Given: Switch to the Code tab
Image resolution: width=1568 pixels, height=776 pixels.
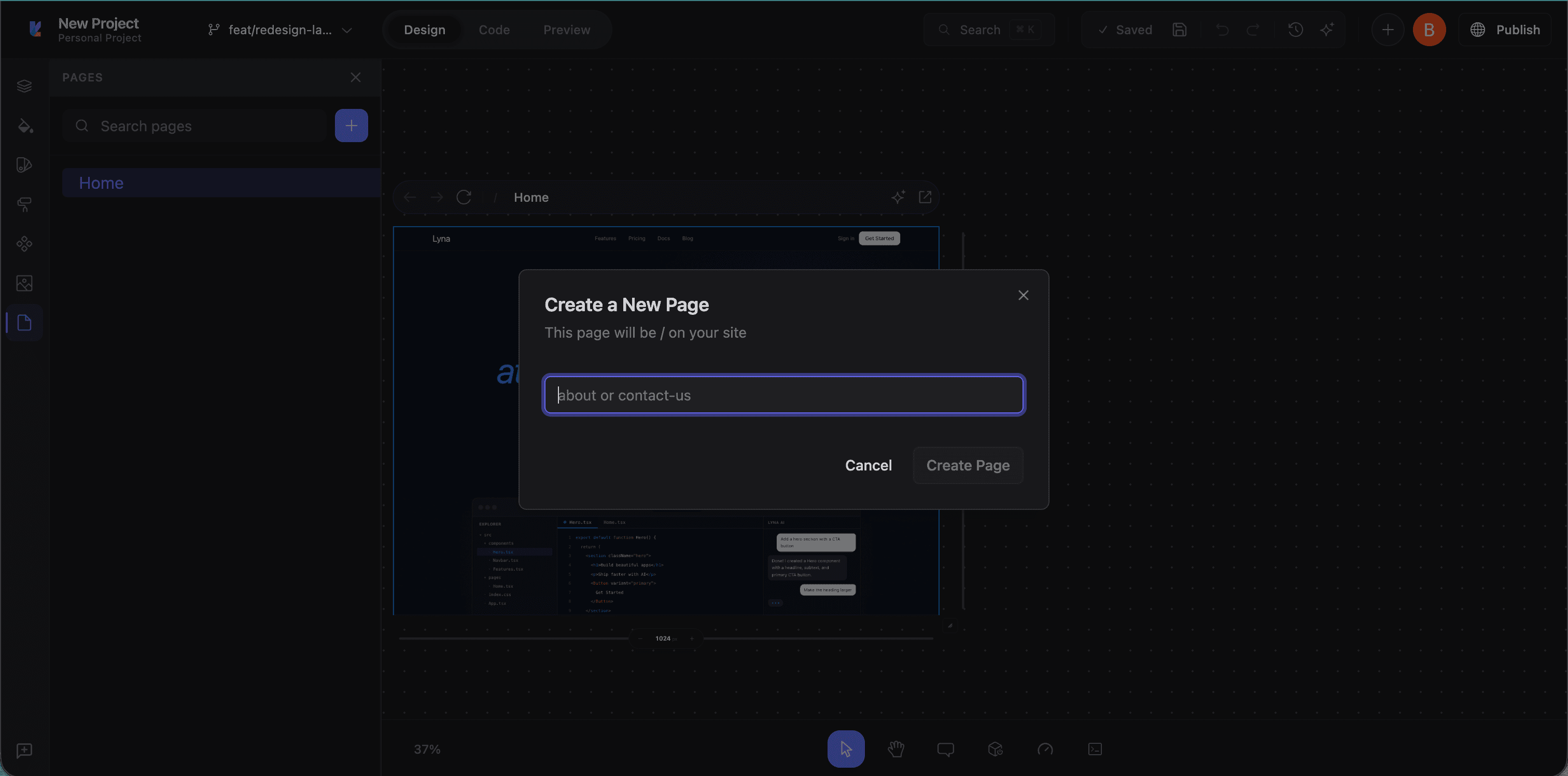Looking at the screenshot, I should [494, 29].
